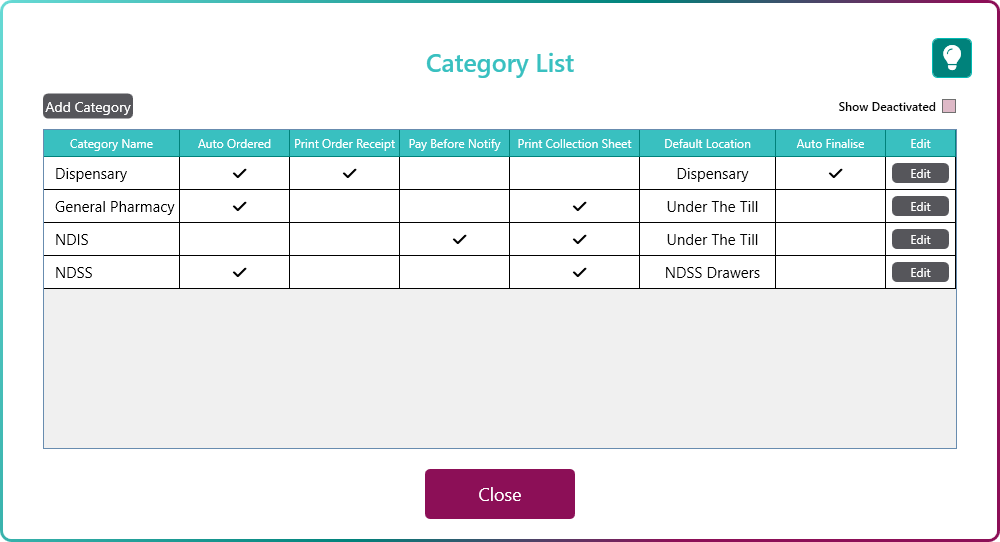Click the Add Category button
1000x542 pixels.
pyautogui.click(x=88, y=107)
